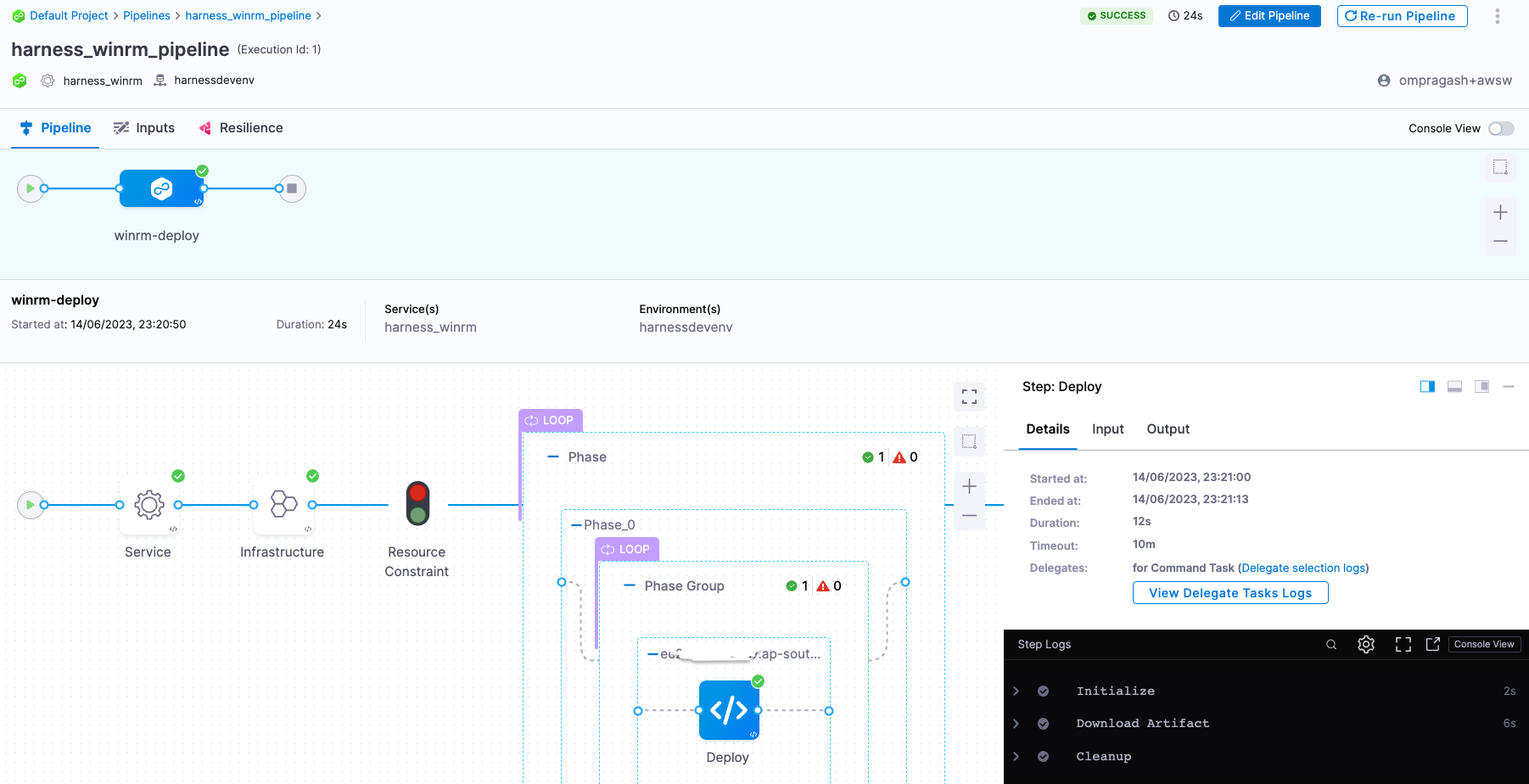Viewport: 1529px width, 784px height.
Task: Open Delegate selection logs link
Action: pos(1303,568)
